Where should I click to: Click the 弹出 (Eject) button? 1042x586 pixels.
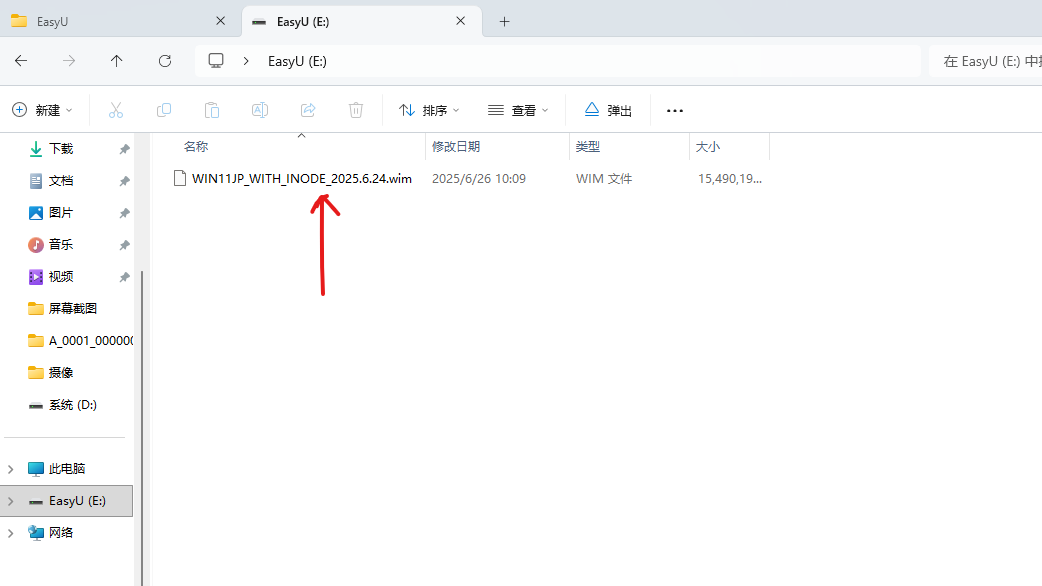[x=608, y=110]
